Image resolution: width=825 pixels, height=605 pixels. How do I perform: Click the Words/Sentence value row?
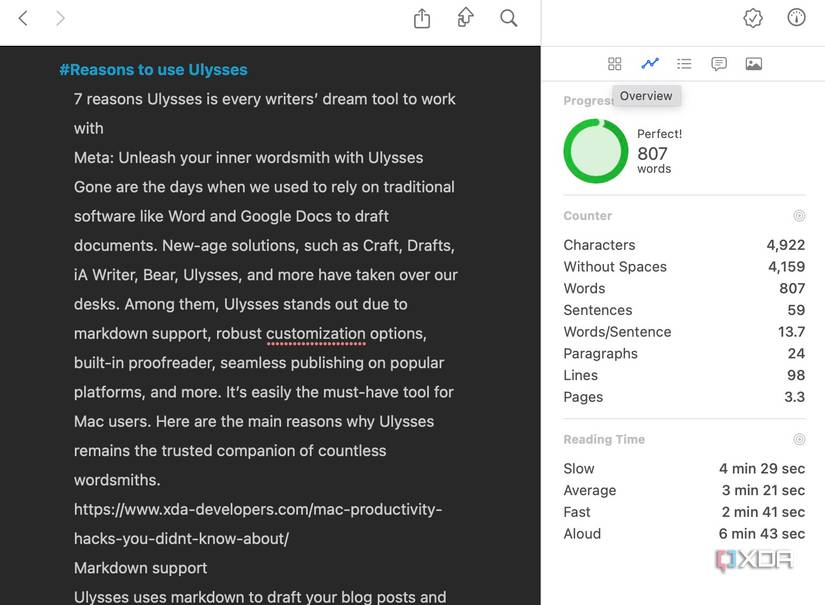(684, 332)
